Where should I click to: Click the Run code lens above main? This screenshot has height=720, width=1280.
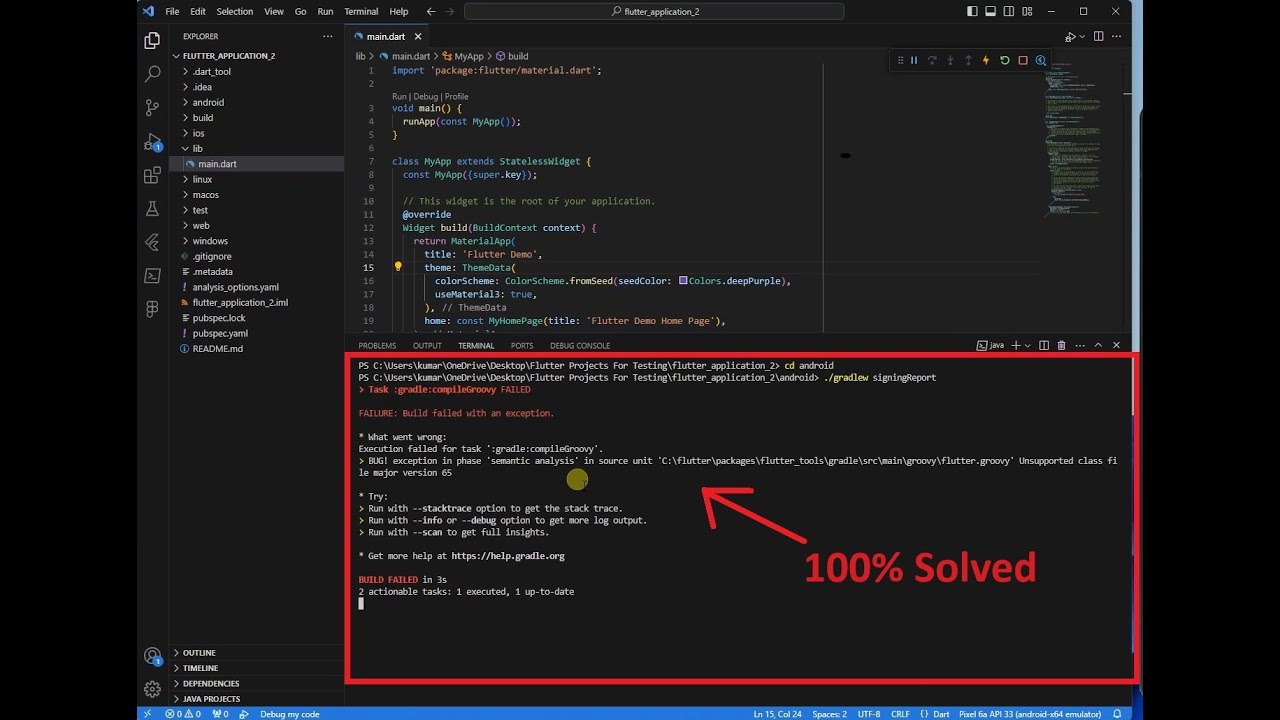[x=399, y=97]
